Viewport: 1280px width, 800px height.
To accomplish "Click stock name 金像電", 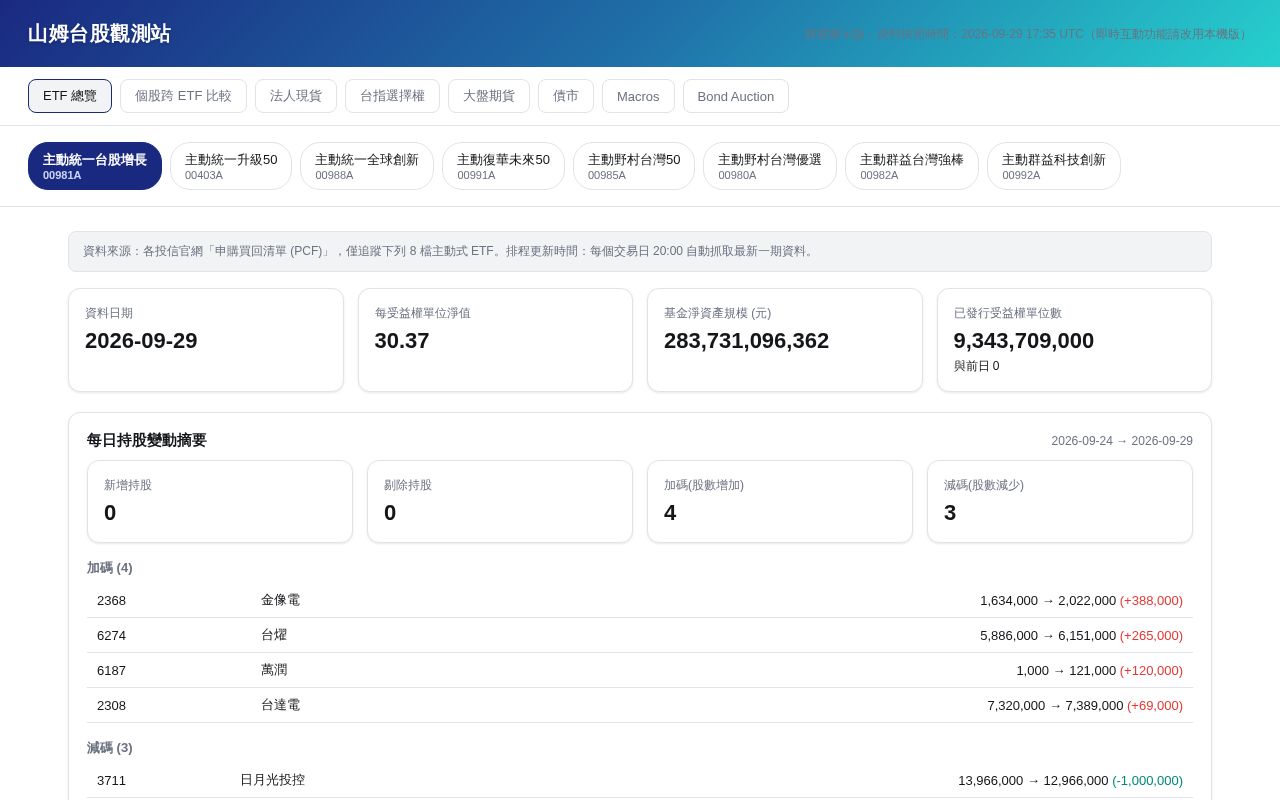I will tap(280, 600).
